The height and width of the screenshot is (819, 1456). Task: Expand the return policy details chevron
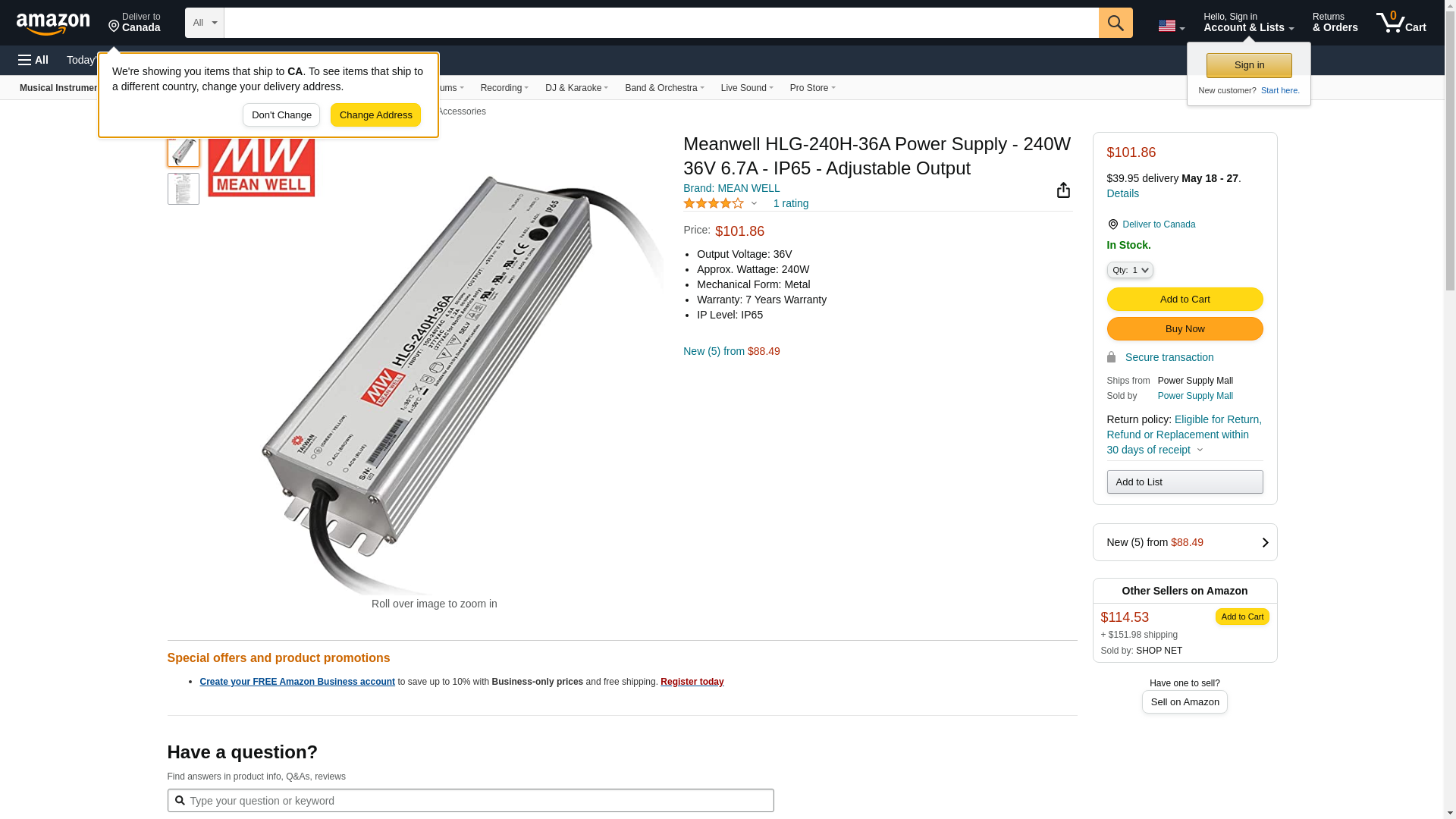[1200, 450]
